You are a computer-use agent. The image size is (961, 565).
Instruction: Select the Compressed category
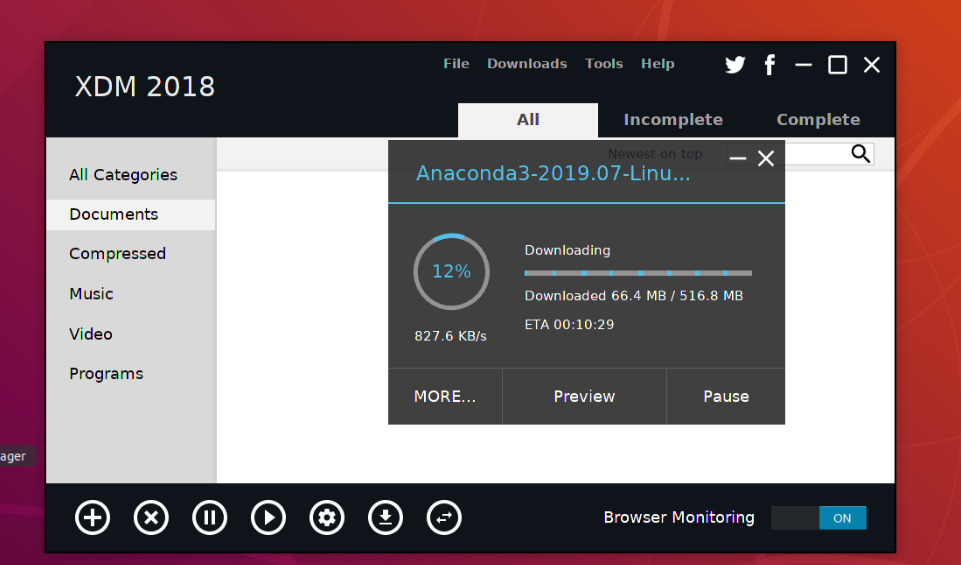pyautogui.click(x=131, y=254)
